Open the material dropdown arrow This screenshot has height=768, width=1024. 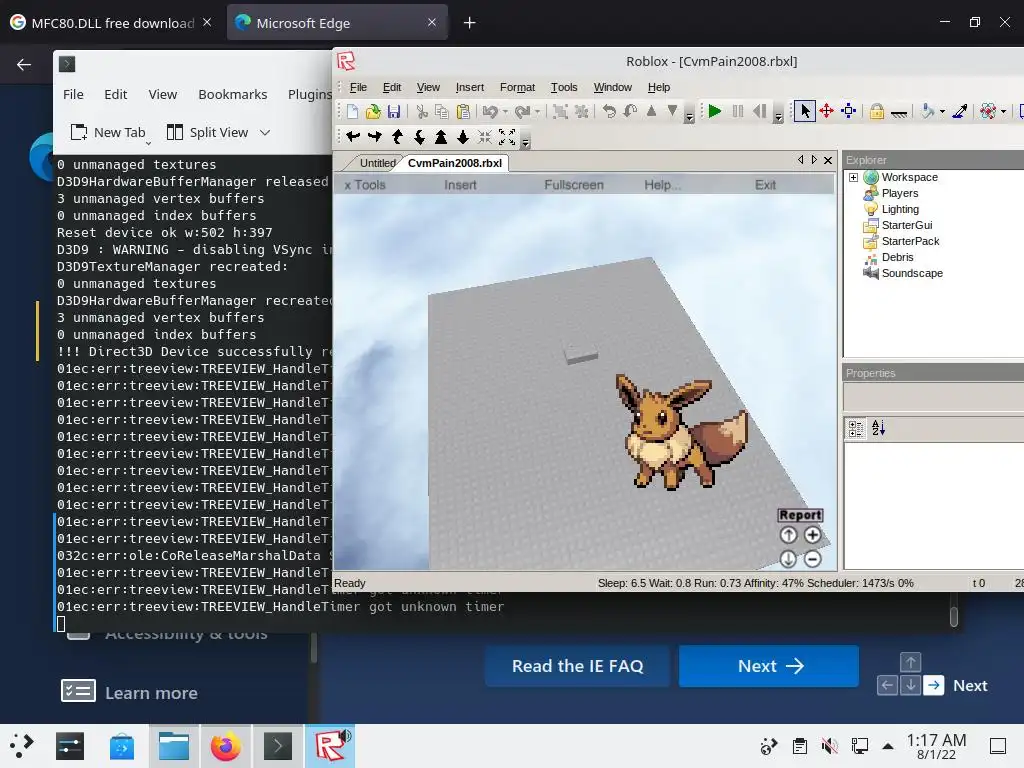1003,112
